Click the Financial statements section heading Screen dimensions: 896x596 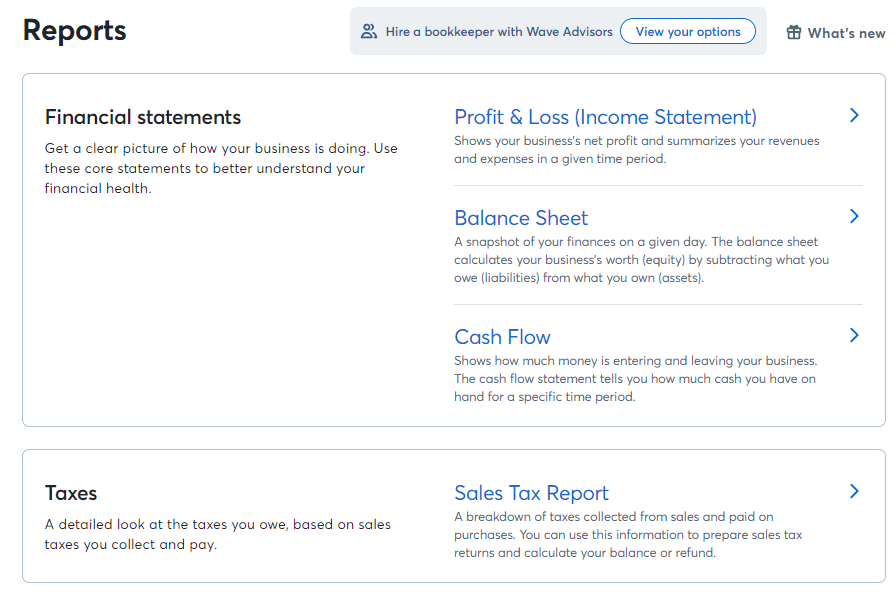coord(143,117)
